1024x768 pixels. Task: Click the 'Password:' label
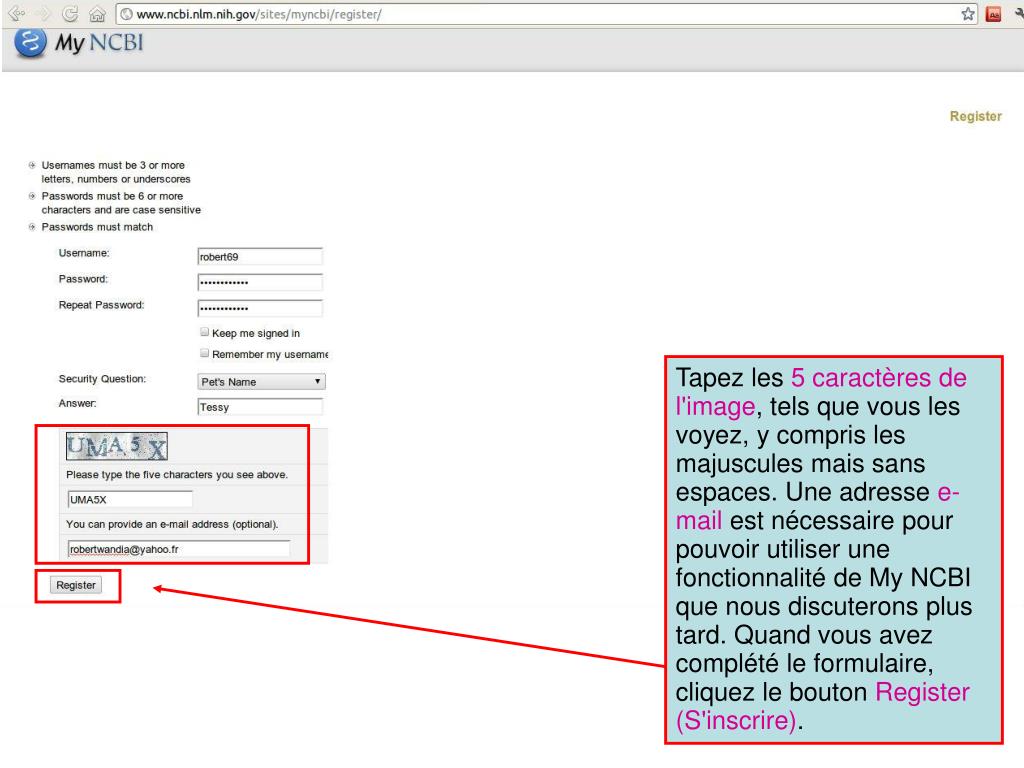[x=83, y=279]
